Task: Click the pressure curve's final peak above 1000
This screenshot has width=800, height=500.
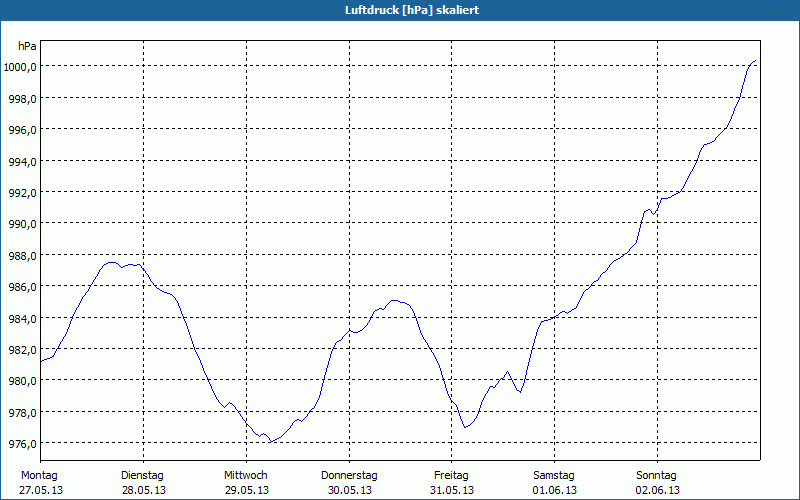Action: [x=755, y=61]
